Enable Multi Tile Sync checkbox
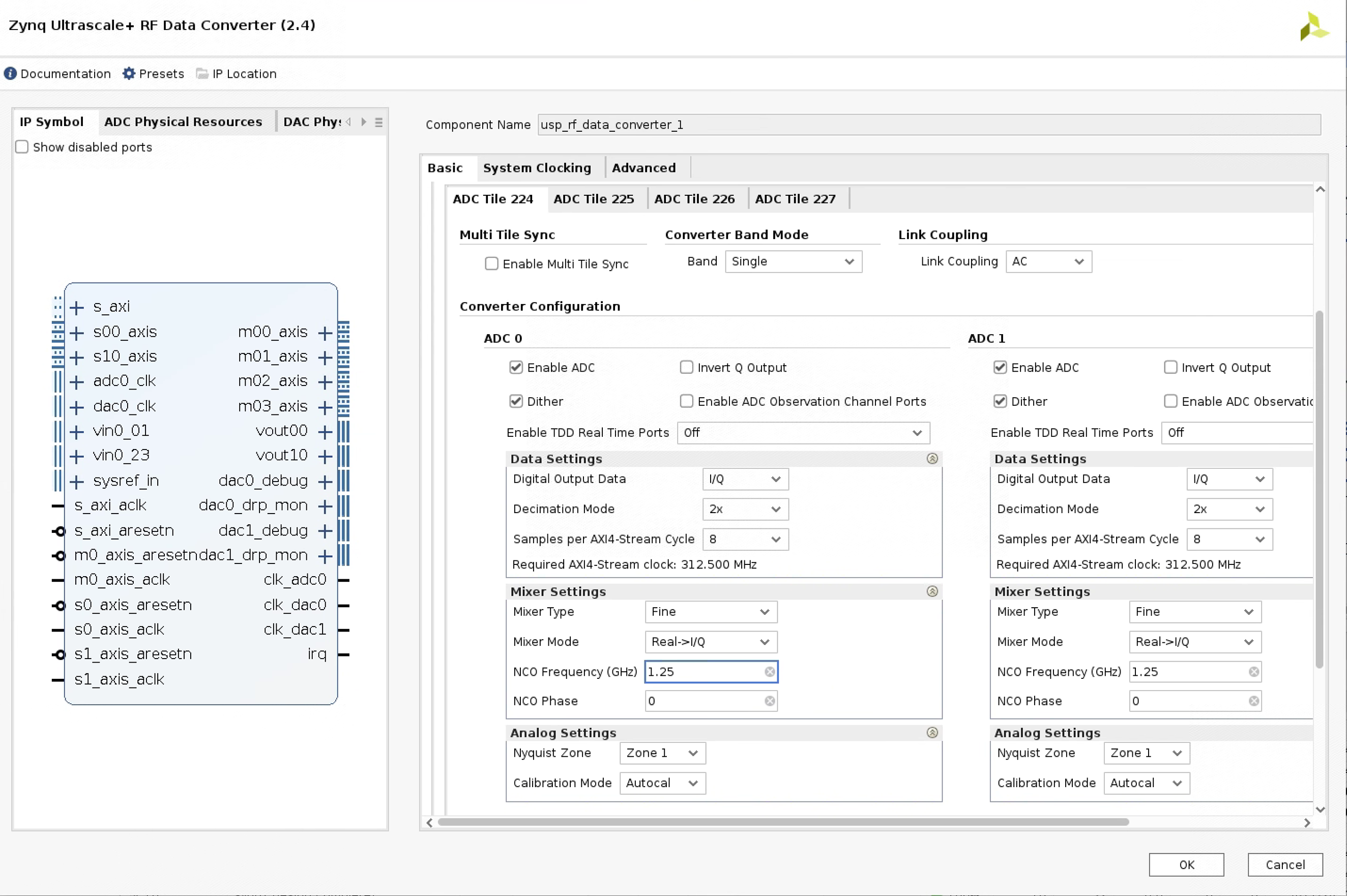The height and width of the screenshot is (896, 1347). click(x=491, y=264)
